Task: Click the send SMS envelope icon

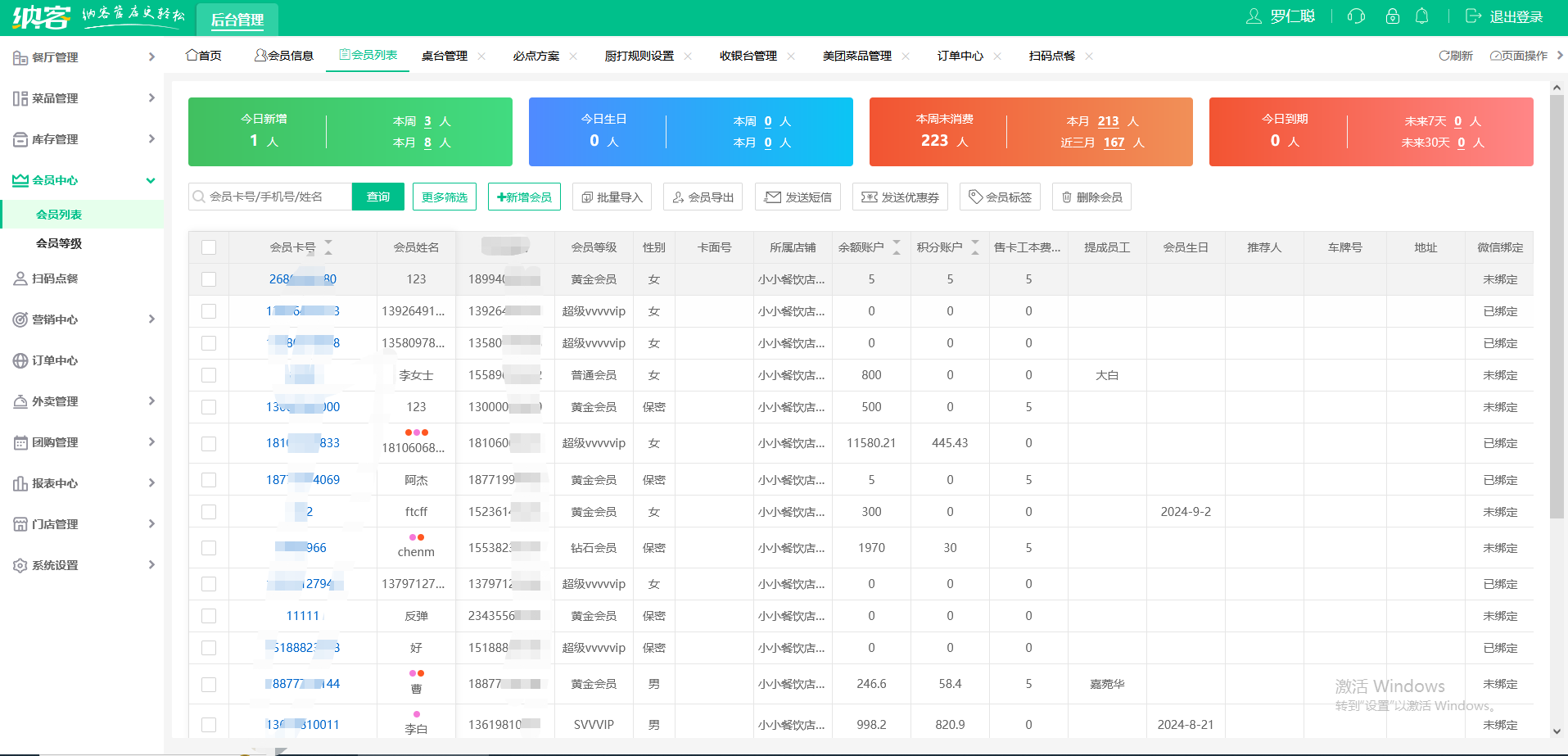Action: [x=772, y=197]
